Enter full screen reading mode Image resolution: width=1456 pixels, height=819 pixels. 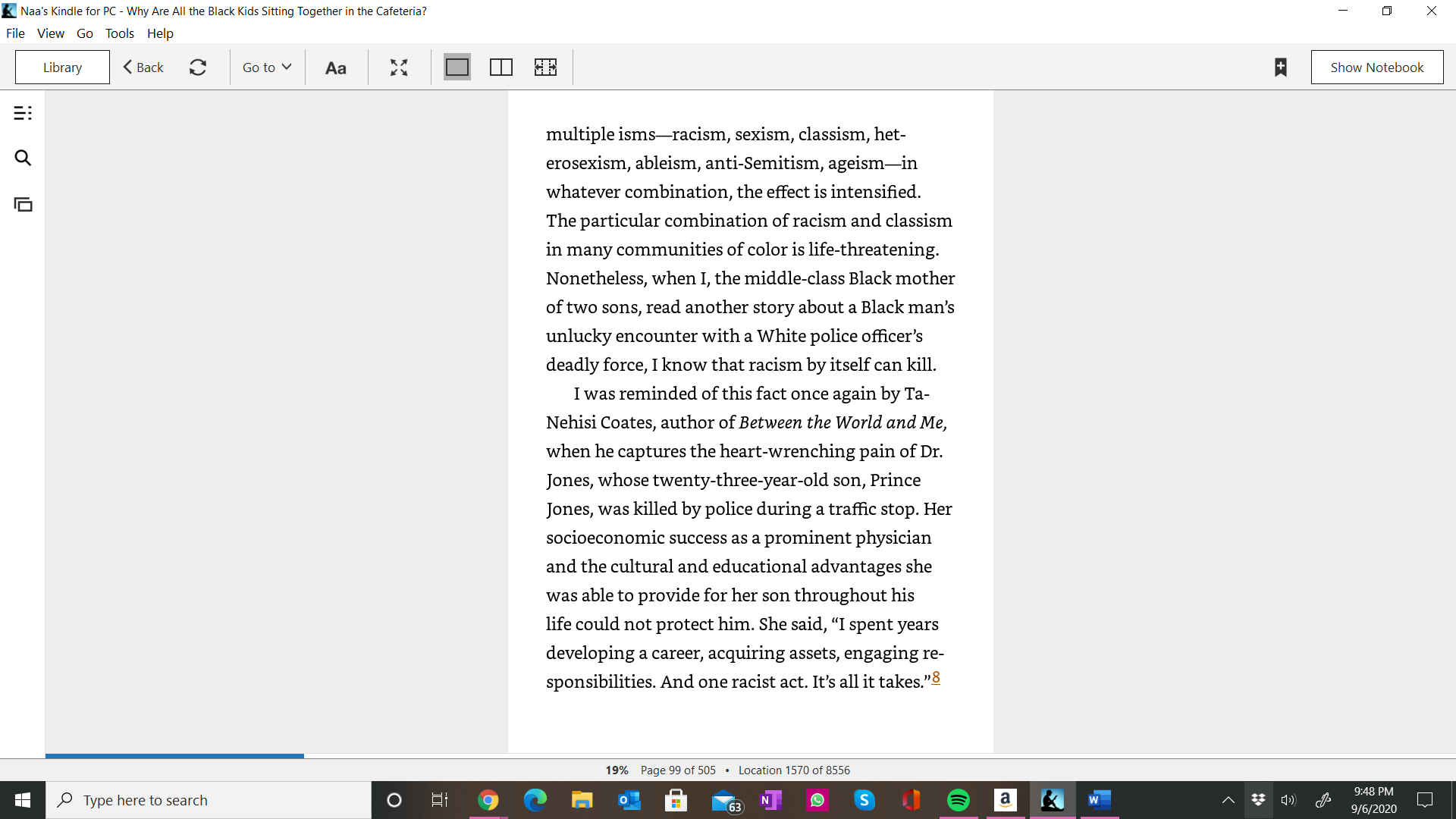point(399,67)
